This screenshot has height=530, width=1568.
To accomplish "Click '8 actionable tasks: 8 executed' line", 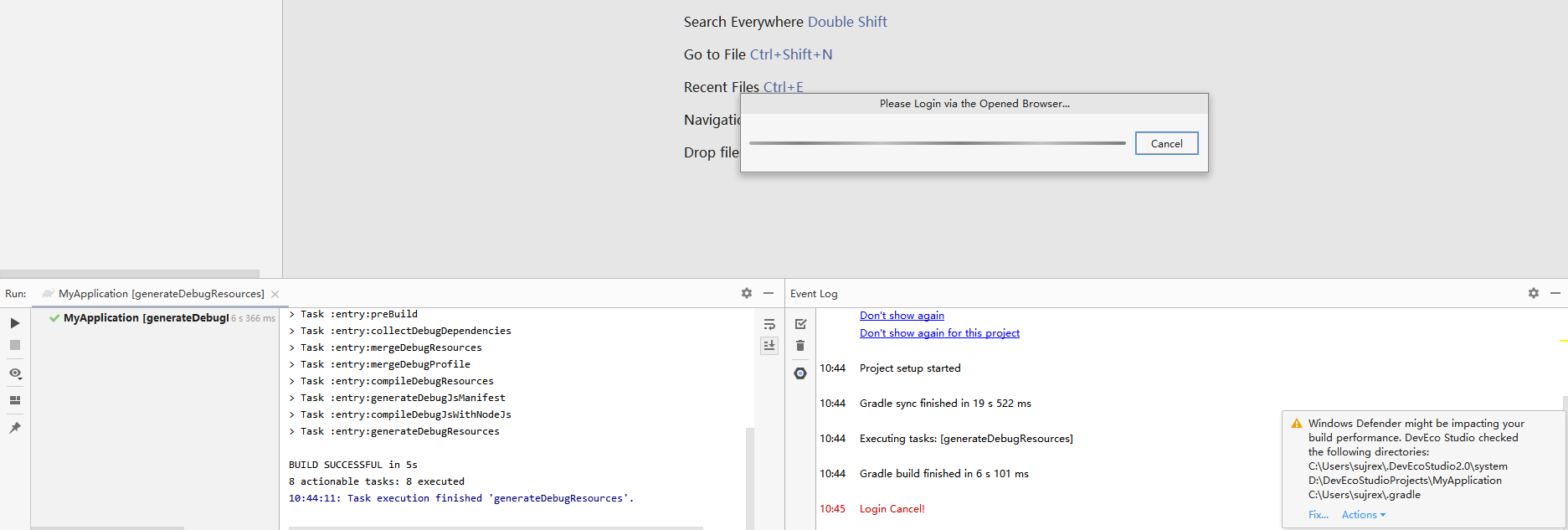I will (377, 481).
